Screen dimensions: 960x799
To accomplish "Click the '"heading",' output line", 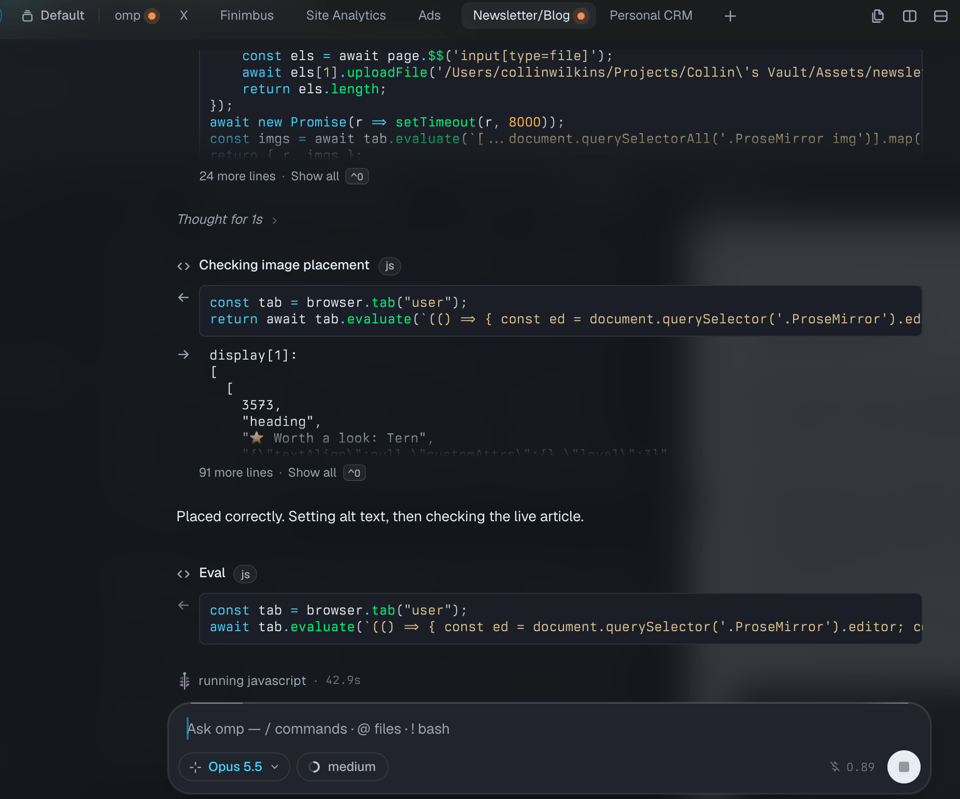I will (281, 421).
